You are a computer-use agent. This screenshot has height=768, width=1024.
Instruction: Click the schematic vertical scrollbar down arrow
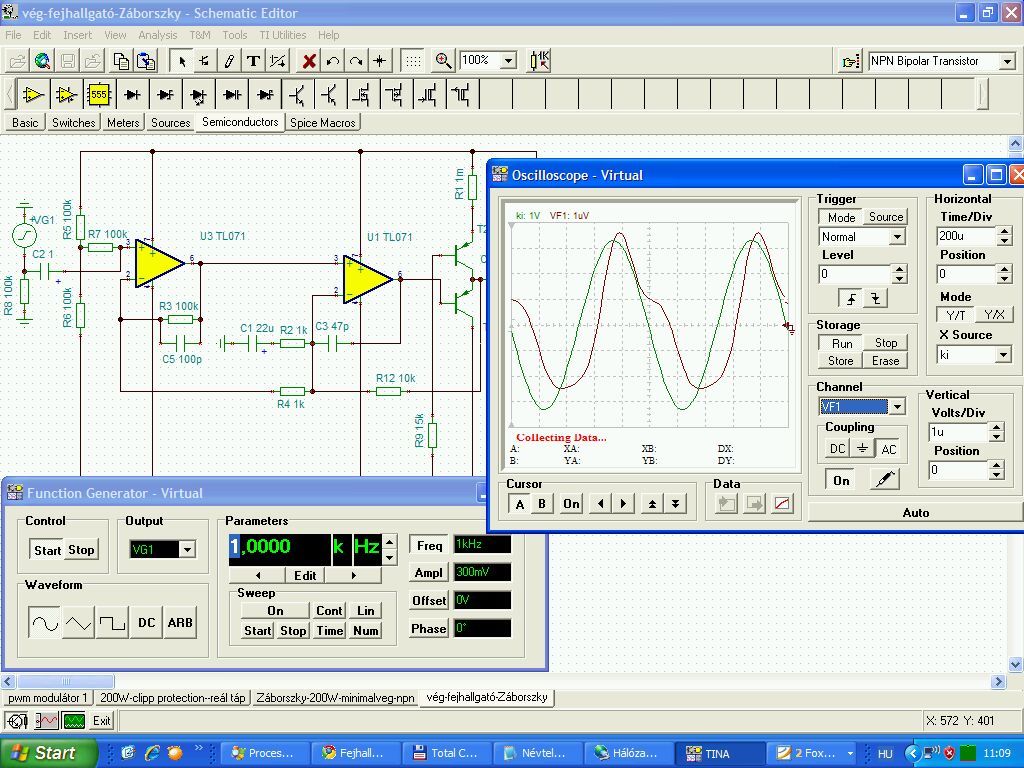coord(1016,665)
